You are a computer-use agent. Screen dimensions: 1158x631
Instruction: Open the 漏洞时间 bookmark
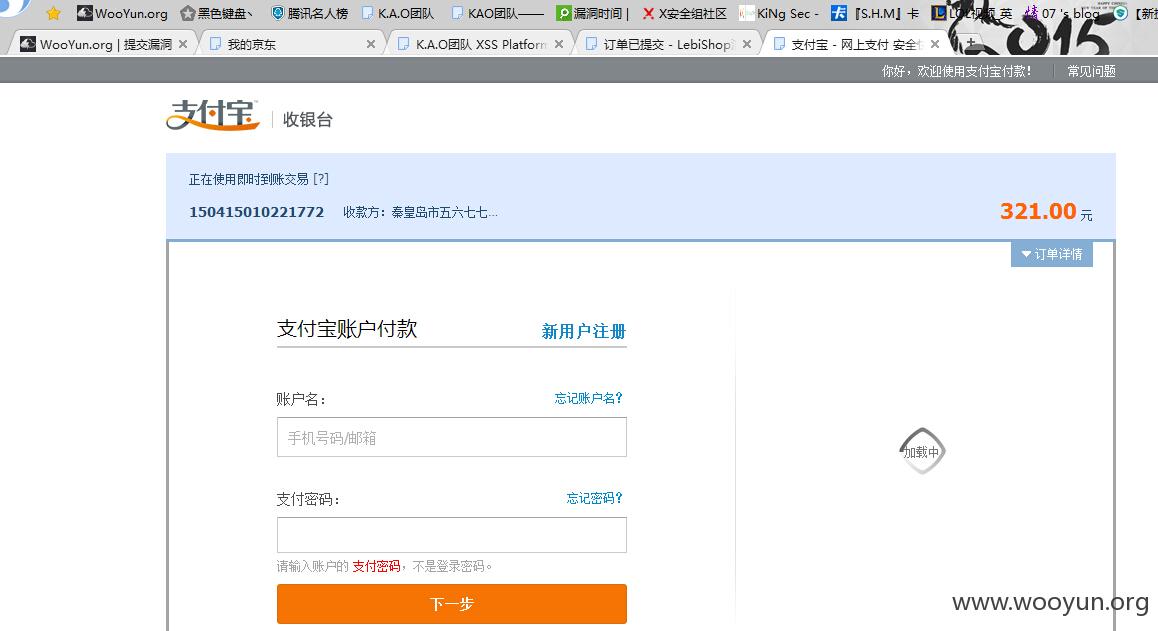[x=592, y=13]
